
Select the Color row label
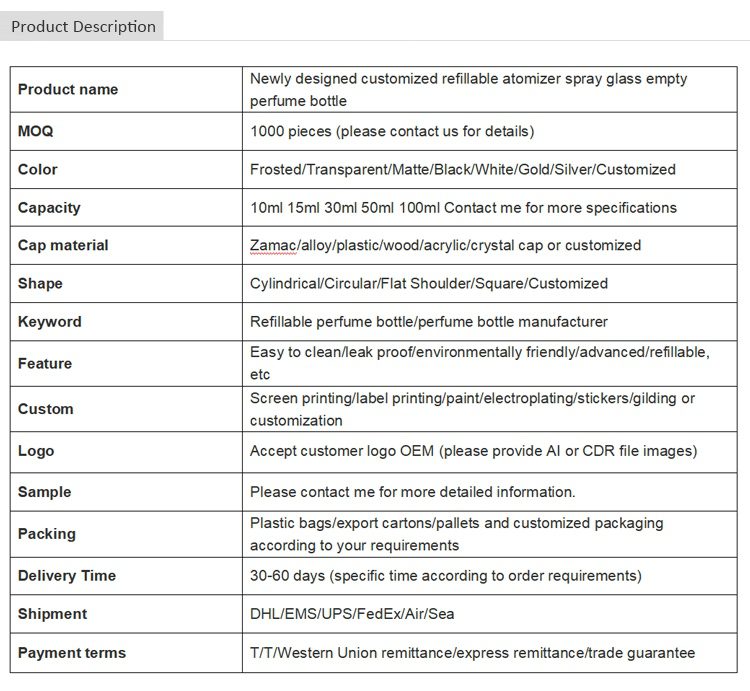[38, 170]
